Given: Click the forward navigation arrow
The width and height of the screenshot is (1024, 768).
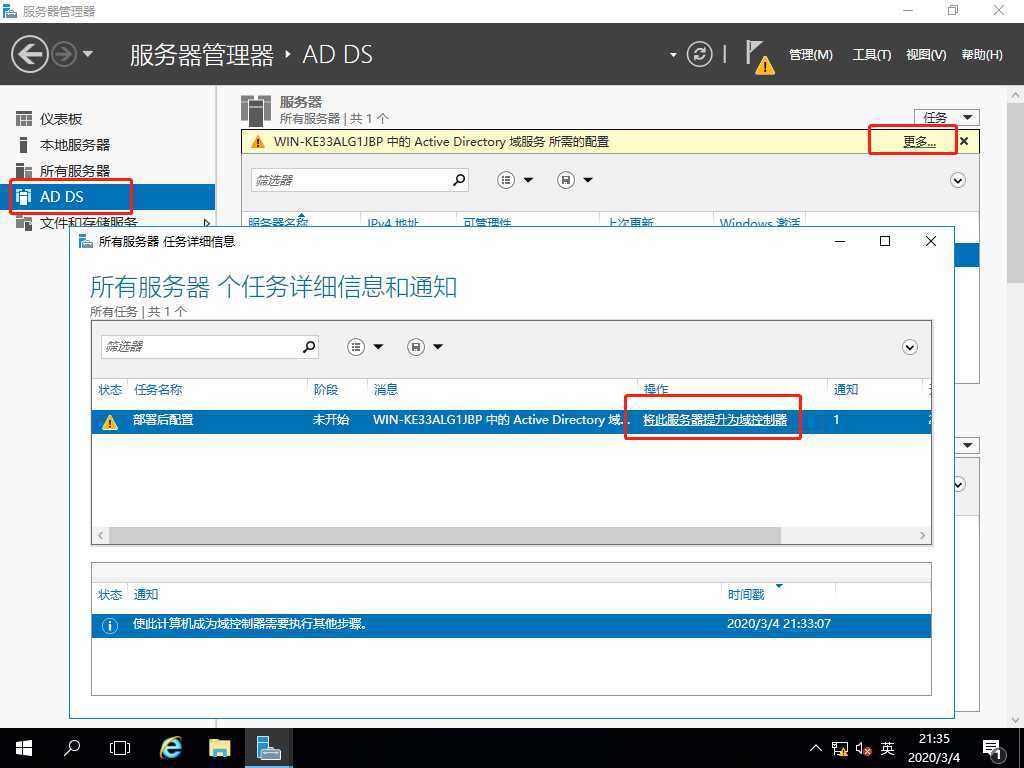Looking at the screenshot, I should click(64, 54).
